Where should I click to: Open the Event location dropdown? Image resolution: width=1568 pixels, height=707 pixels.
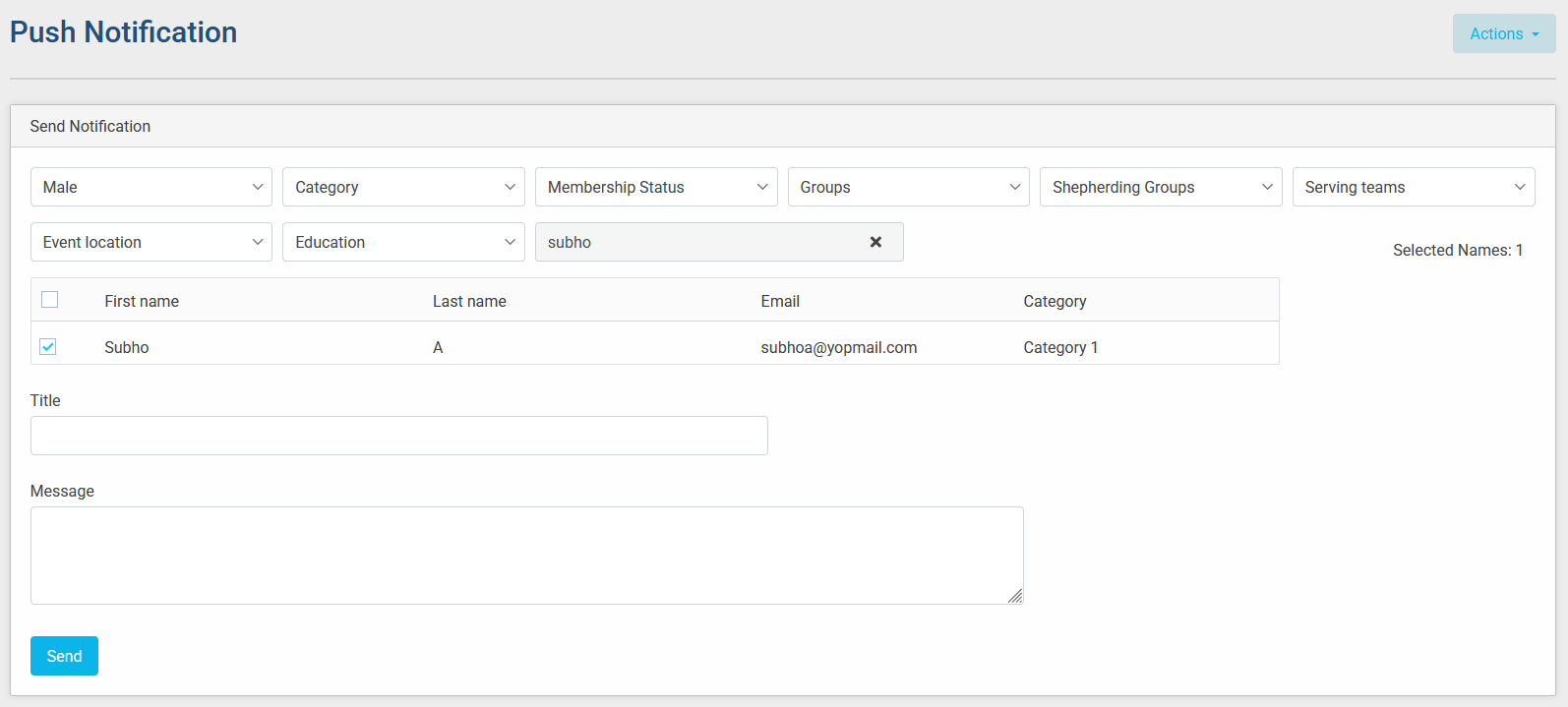151,242
